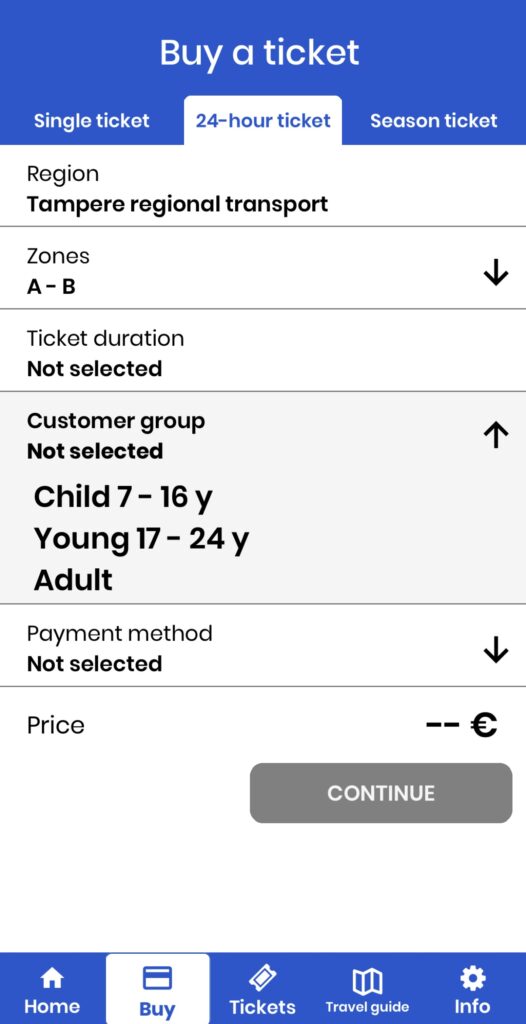Open the Ticket duration row
This screenshot has width=526, height=1024.
click(x=263, y=351)
